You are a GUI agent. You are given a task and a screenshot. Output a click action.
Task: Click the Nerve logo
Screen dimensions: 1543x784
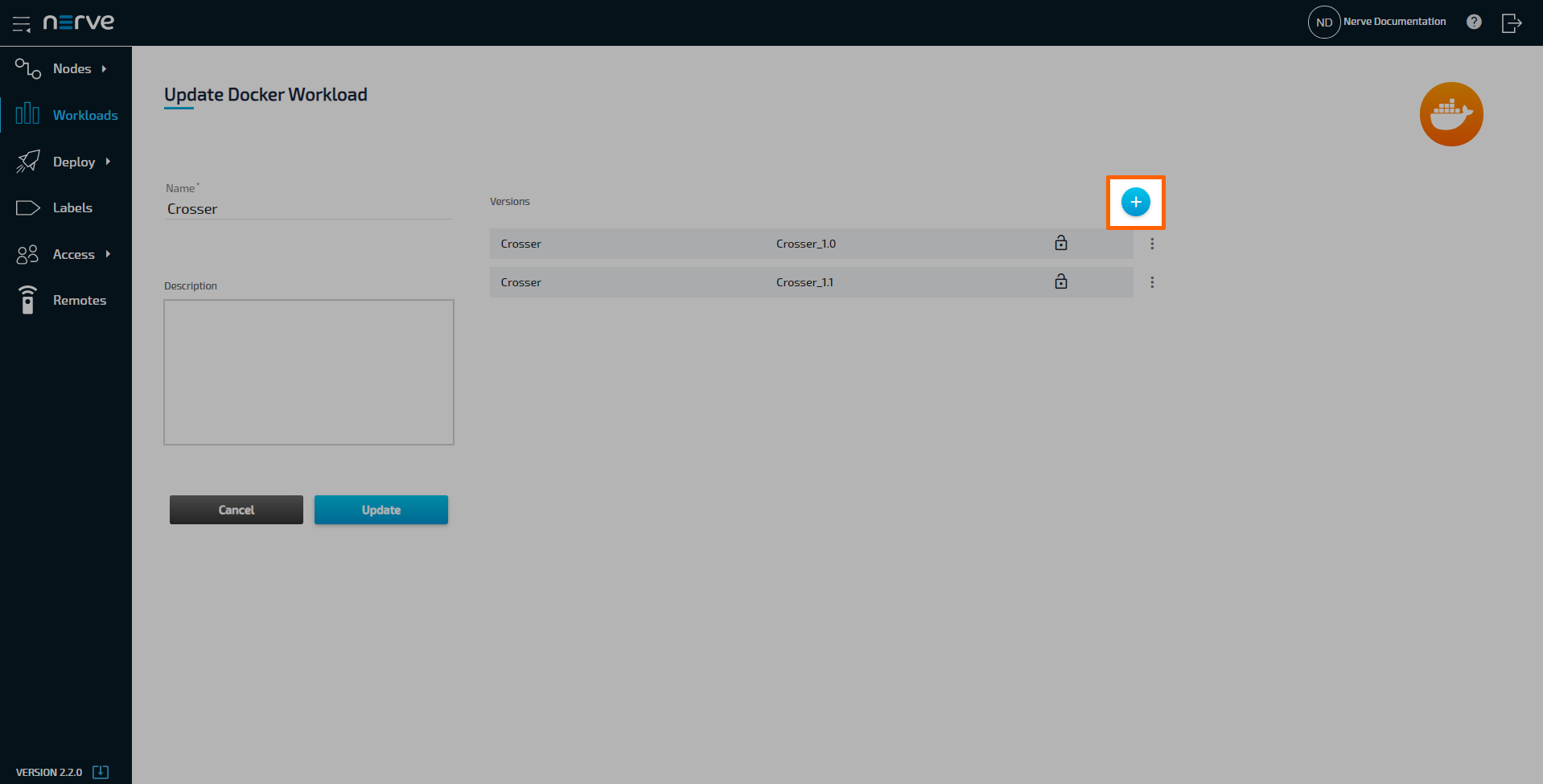(x=78, y=22)
